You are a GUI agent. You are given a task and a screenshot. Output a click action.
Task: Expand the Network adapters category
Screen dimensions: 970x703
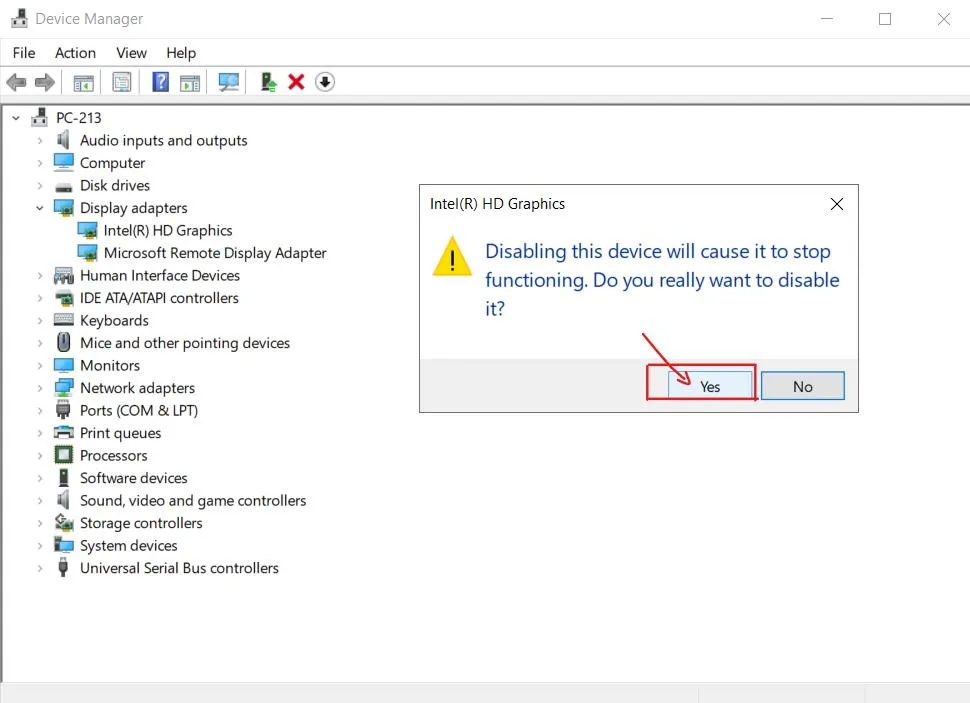[x=40, y=388]
